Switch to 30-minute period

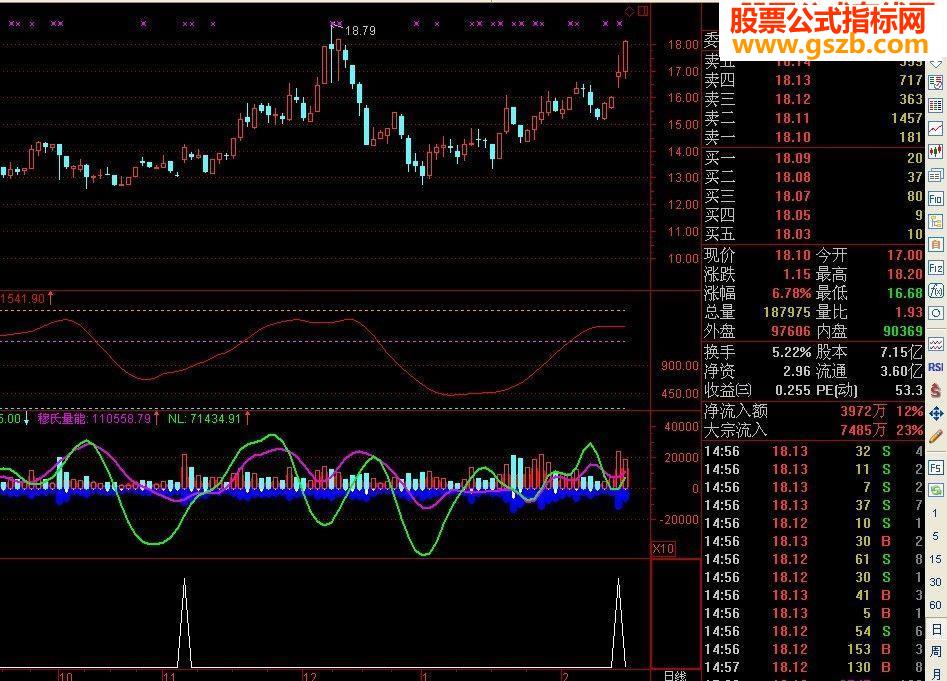(936, 582)
